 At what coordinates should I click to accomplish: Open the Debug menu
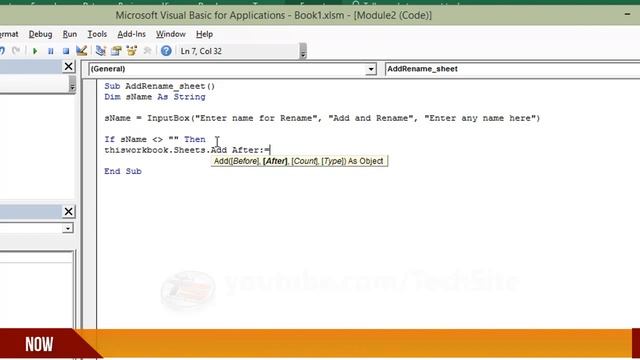pos(40,34)
